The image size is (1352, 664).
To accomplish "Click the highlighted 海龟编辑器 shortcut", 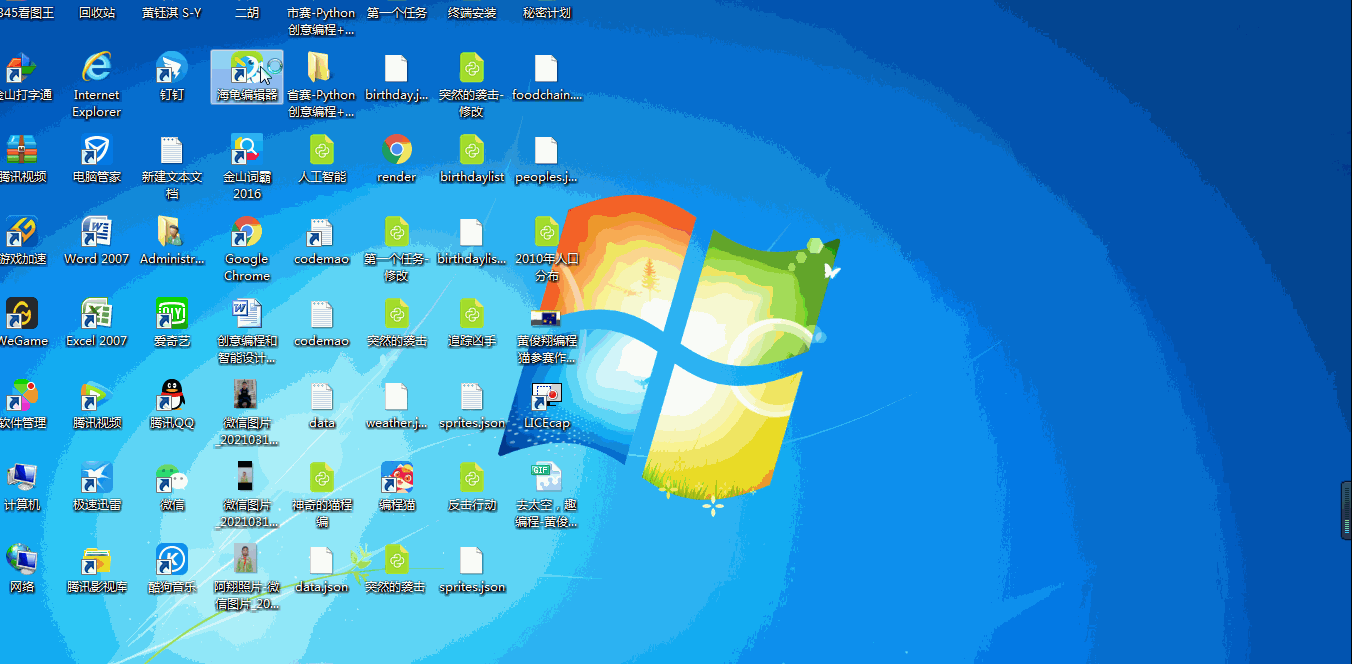I will click(x=247, y=78).
